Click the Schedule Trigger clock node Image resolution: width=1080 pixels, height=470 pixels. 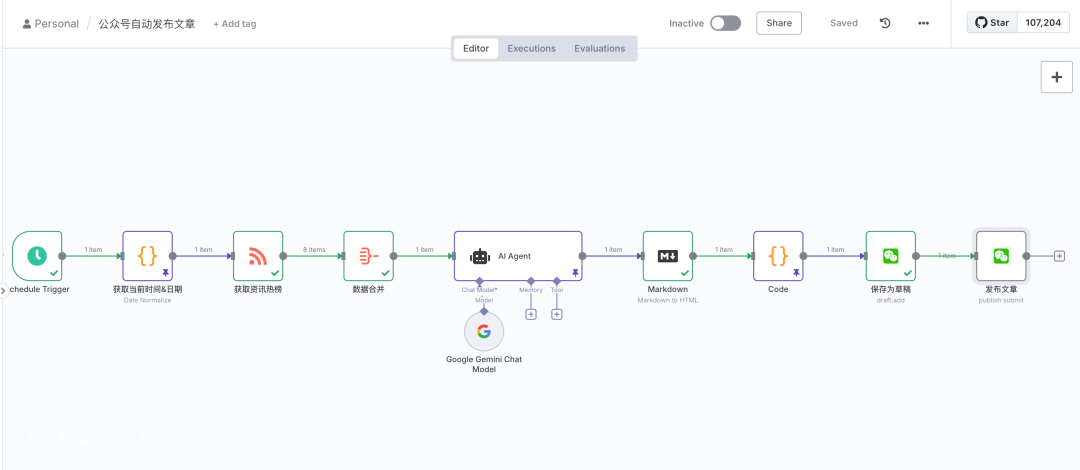37,256
